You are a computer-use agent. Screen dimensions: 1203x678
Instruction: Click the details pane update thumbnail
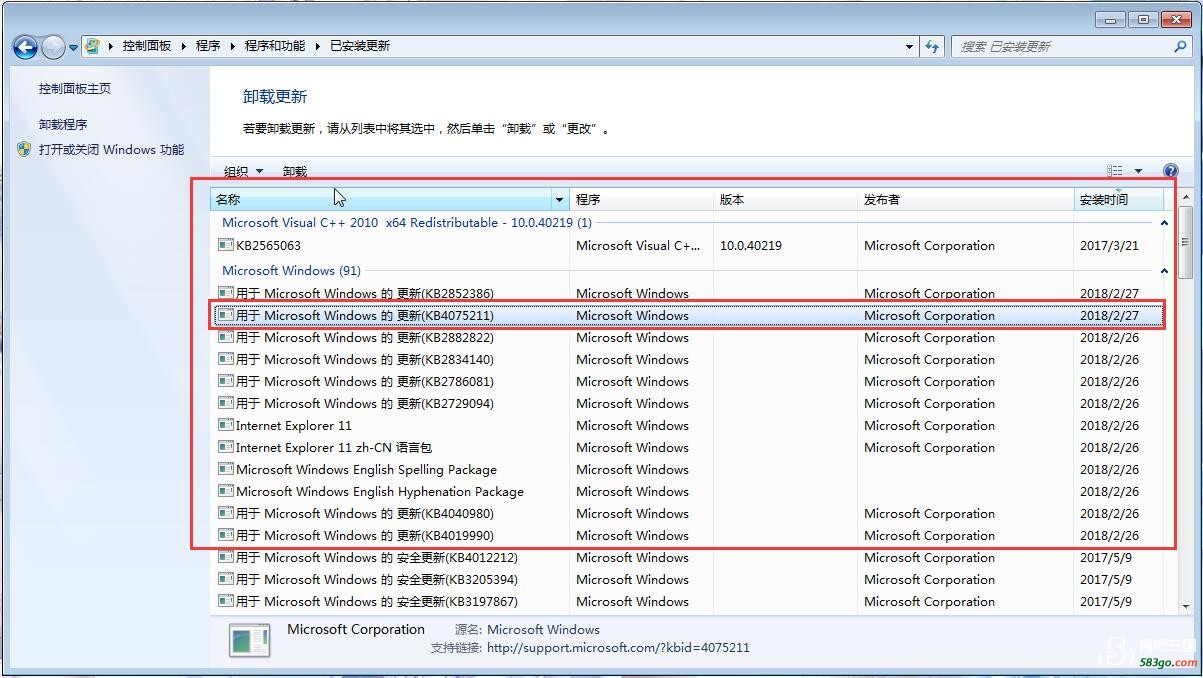tap(249, 640)
